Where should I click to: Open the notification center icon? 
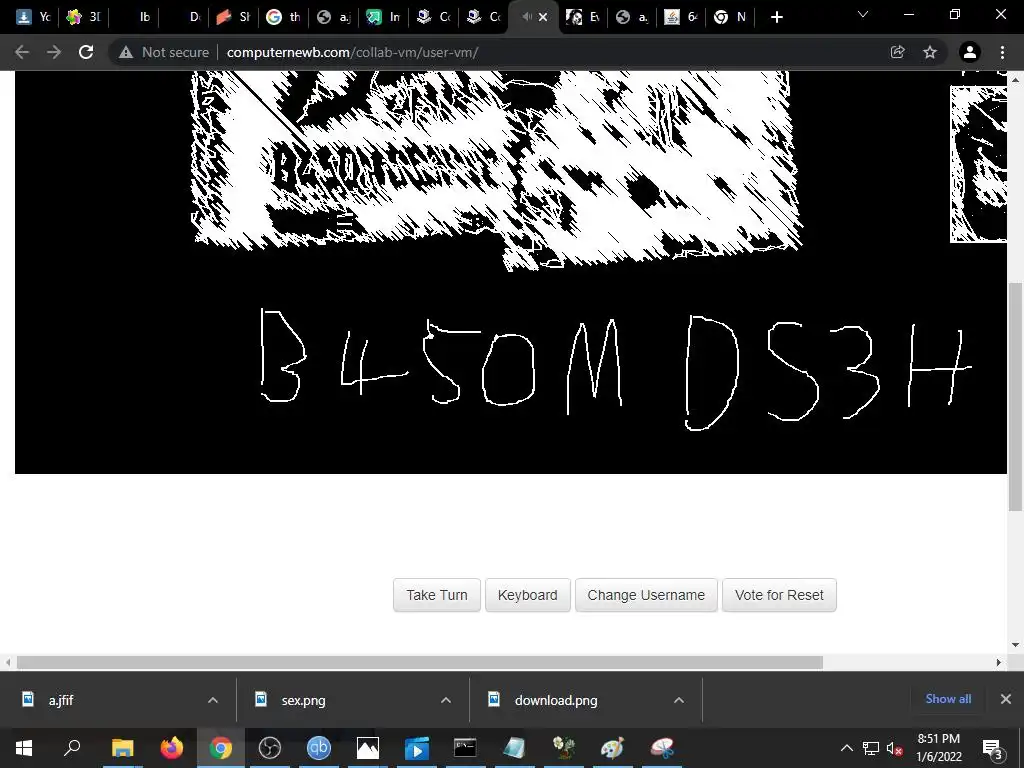click(993, 748)
